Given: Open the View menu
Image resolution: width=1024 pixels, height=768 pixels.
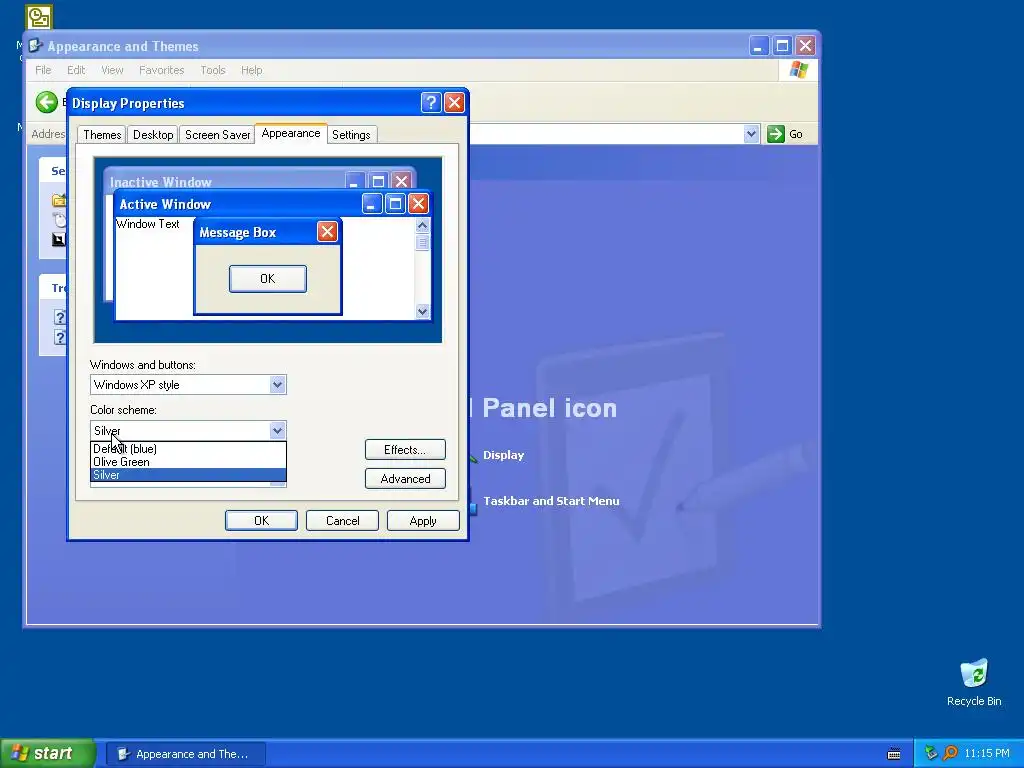Looking at the screenshot, I should pyautogui.click(x=112, y=70).
